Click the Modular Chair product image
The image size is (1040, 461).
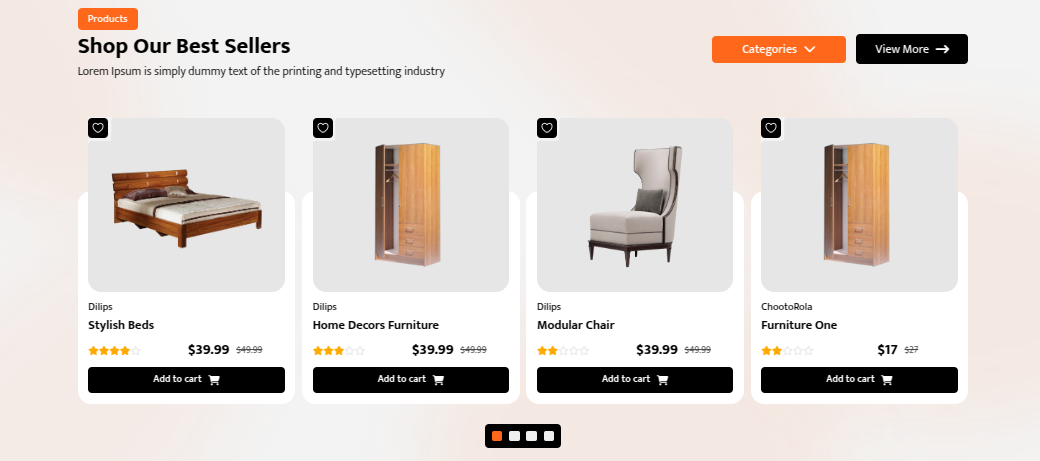(635, 205)
